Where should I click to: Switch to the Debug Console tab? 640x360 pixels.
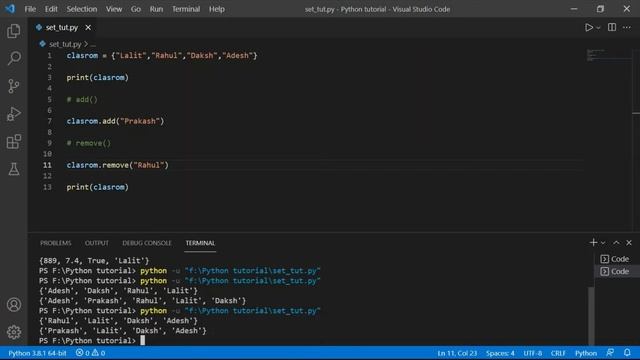147,243
